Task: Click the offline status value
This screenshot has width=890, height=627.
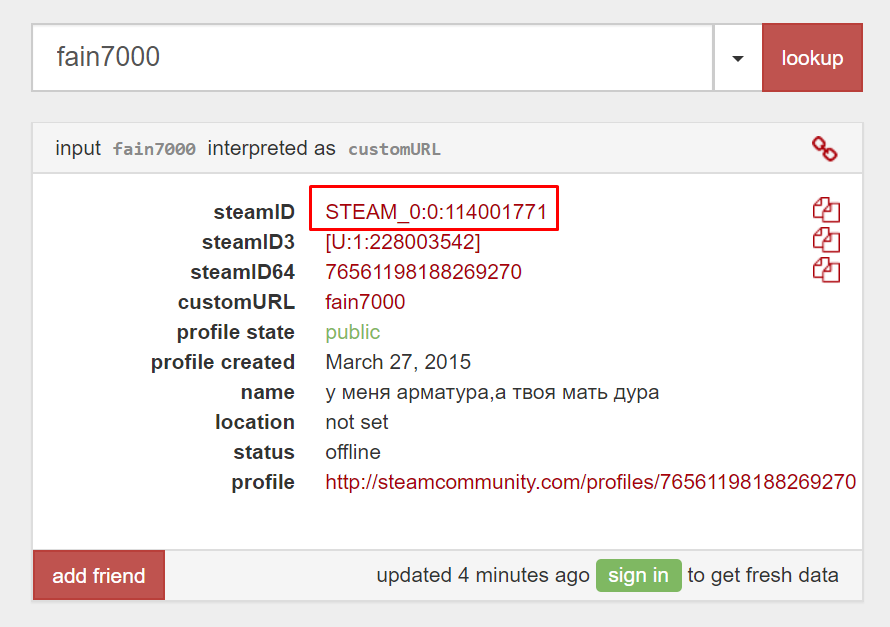Action: click(352, 452)
